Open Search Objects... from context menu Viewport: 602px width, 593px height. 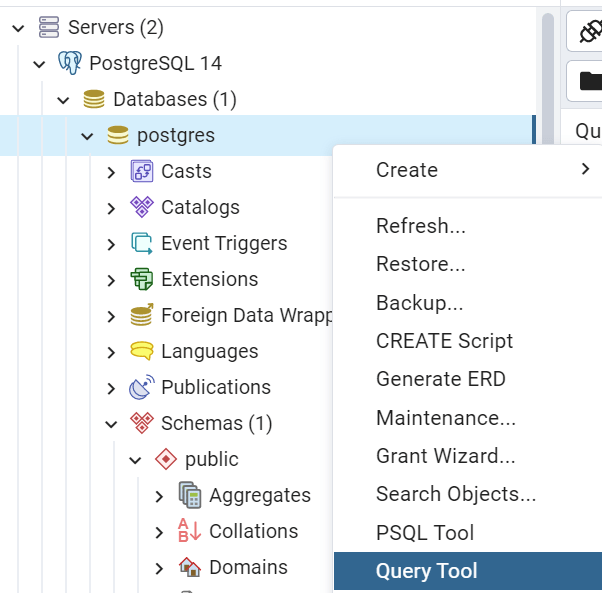(468, 494)
